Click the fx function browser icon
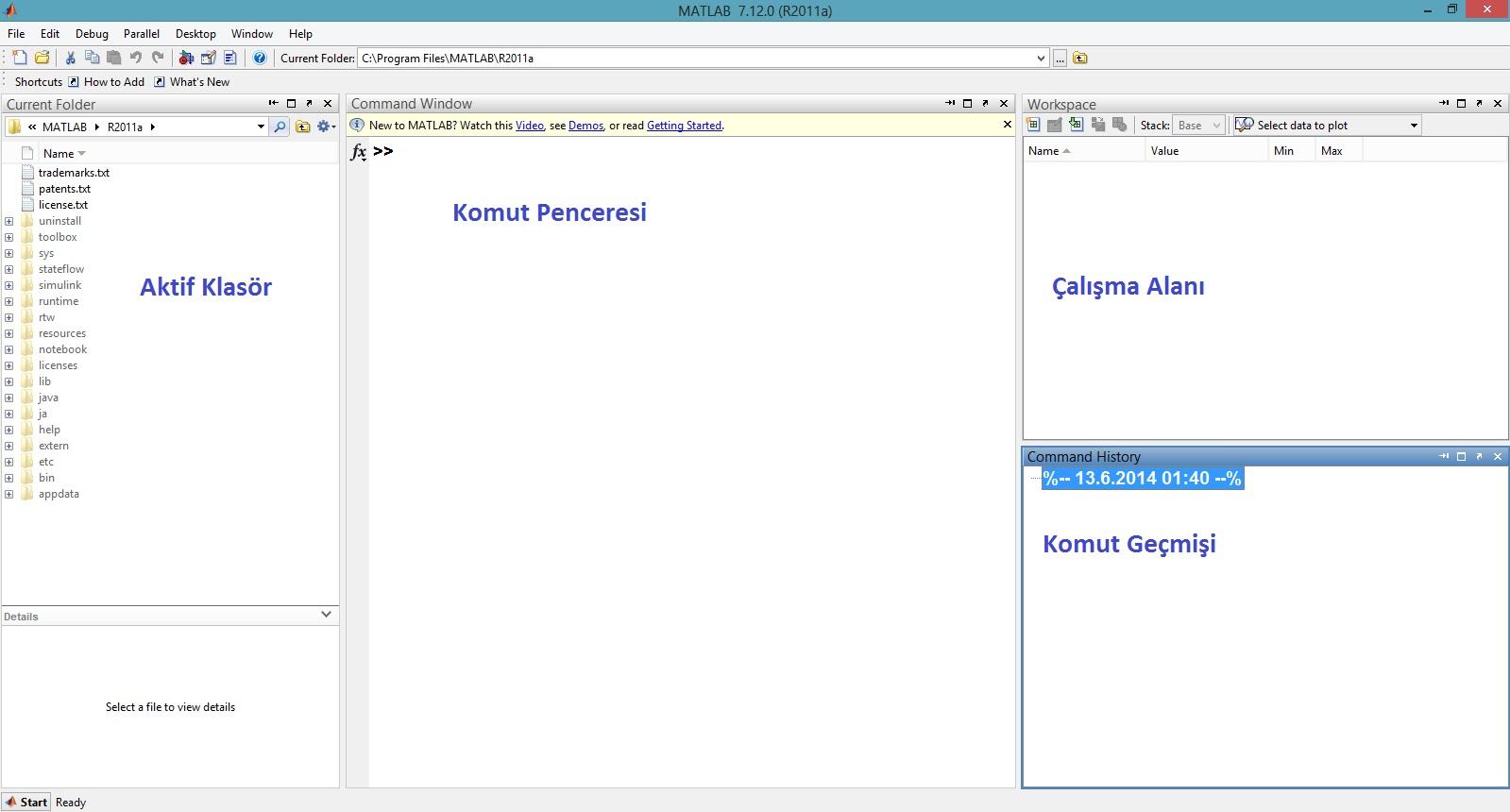Image resolution: width=1510 pixels, height=812 pixels. (x=358, y=152)
